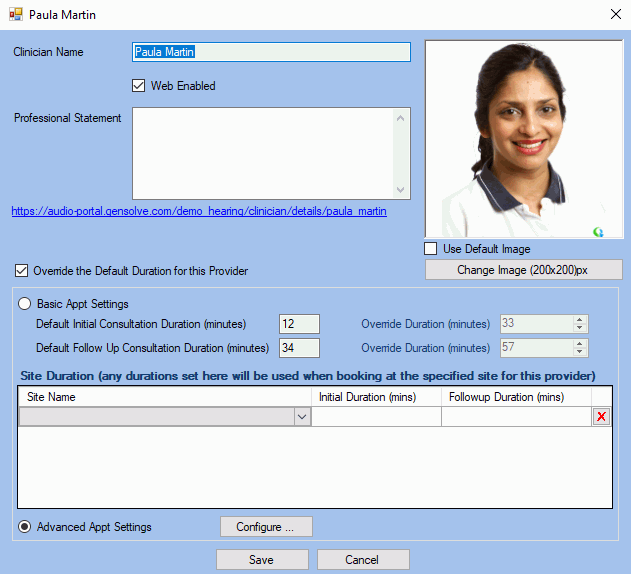631x574 pixels.
Task: Click Change Image (200x200)px button
Action: pos(524,270)
